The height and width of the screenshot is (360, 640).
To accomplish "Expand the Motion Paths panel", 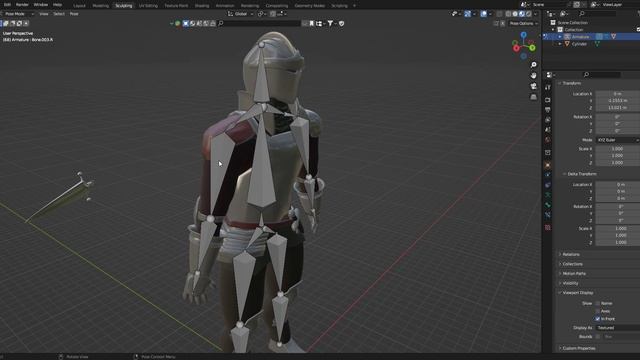I will (x=573, y=273).
